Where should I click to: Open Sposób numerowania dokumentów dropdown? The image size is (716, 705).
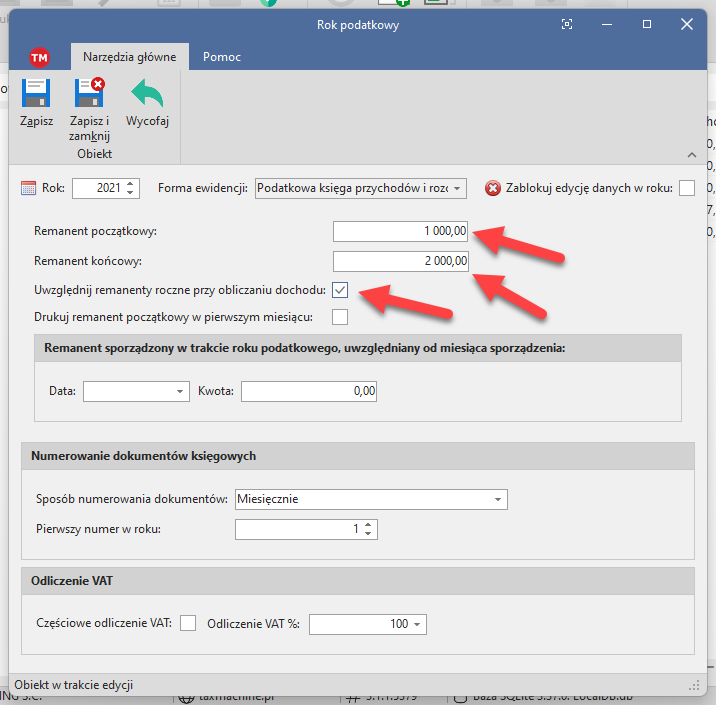(497, 499)
